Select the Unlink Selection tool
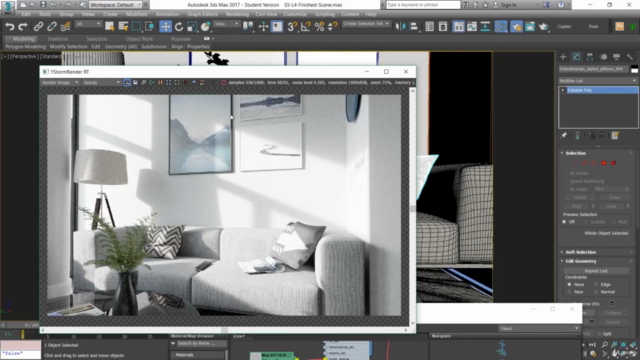The image size is (640, 360). (x=51, y=27)
